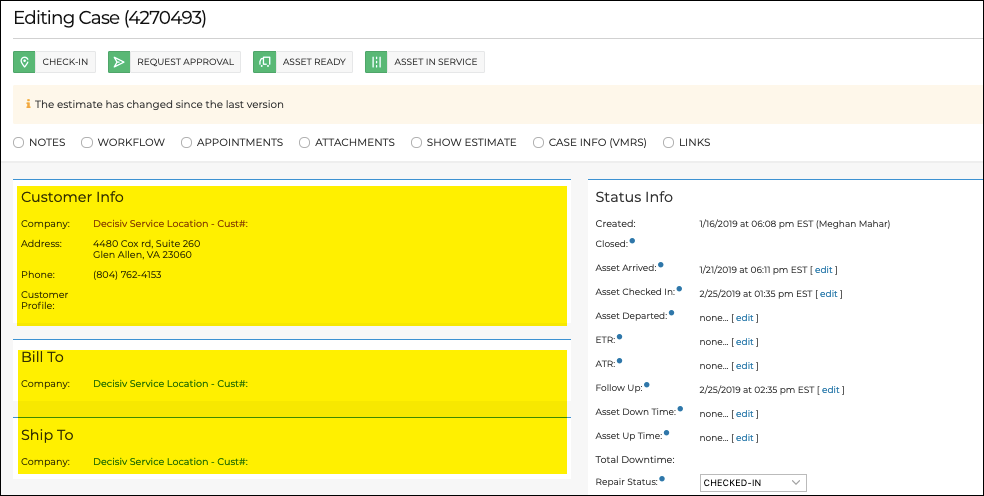Open the Repair Status dropdown showing CHECKED-IN

tap(752, 483)
